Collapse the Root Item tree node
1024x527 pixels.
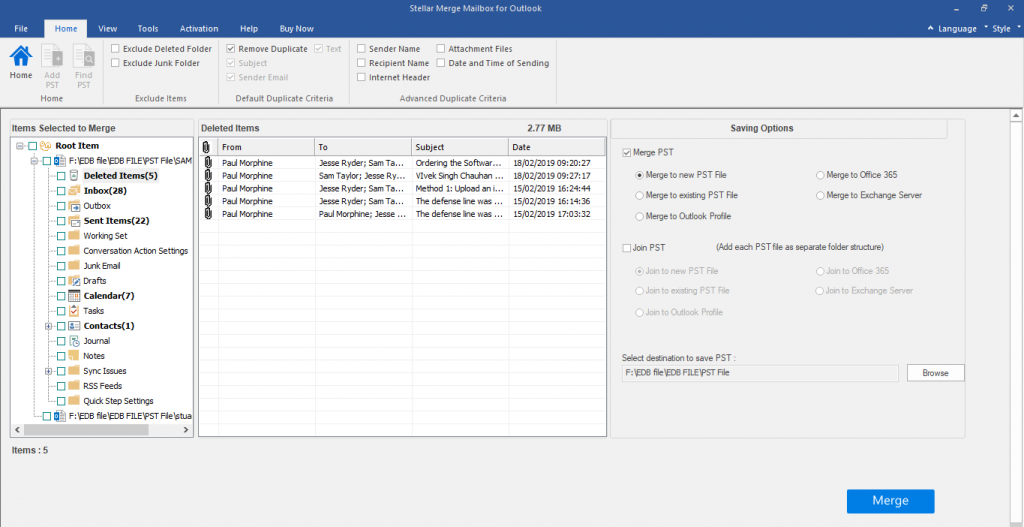20,146
